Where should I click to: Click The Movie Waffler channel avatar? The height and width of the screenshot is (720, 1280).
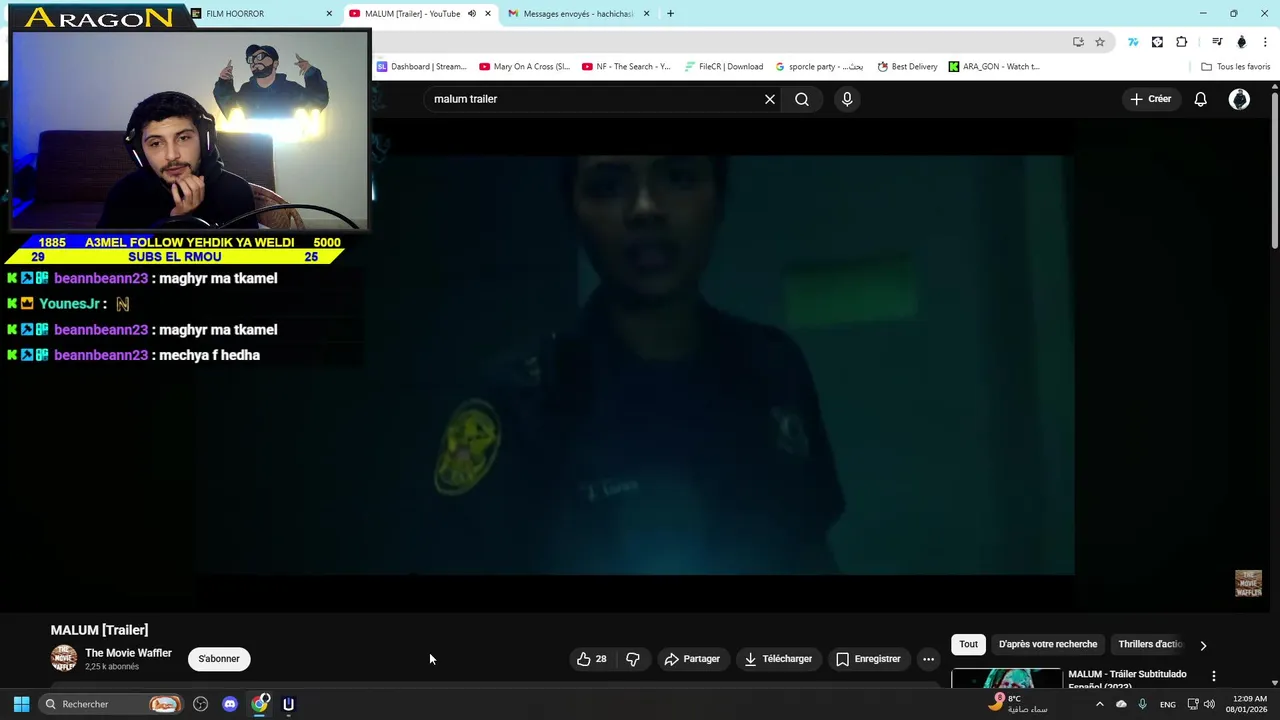click(64, 658)
